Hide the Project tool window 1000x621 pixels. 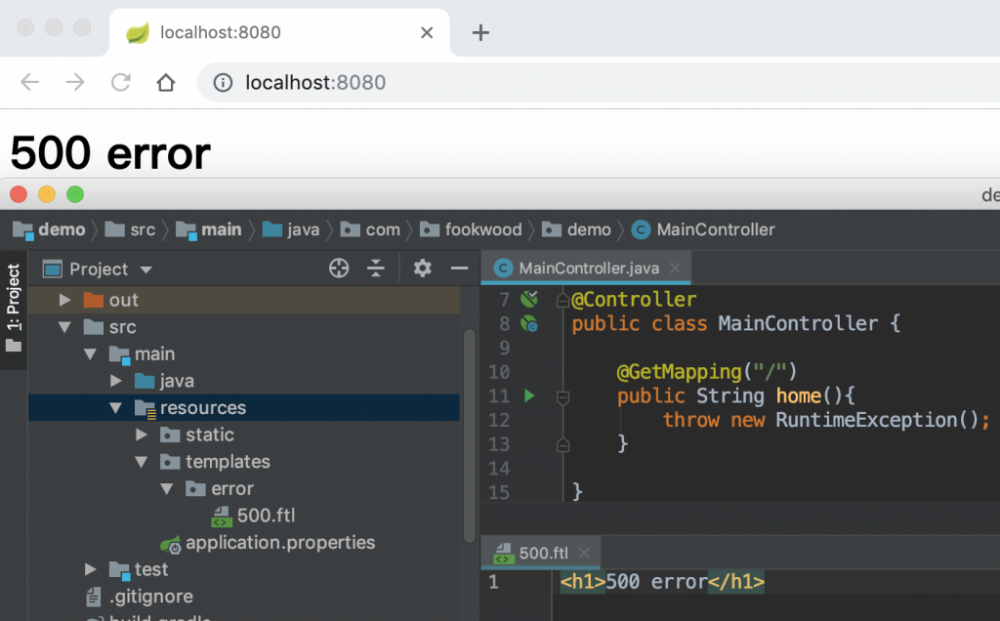(x=459, y=268)
